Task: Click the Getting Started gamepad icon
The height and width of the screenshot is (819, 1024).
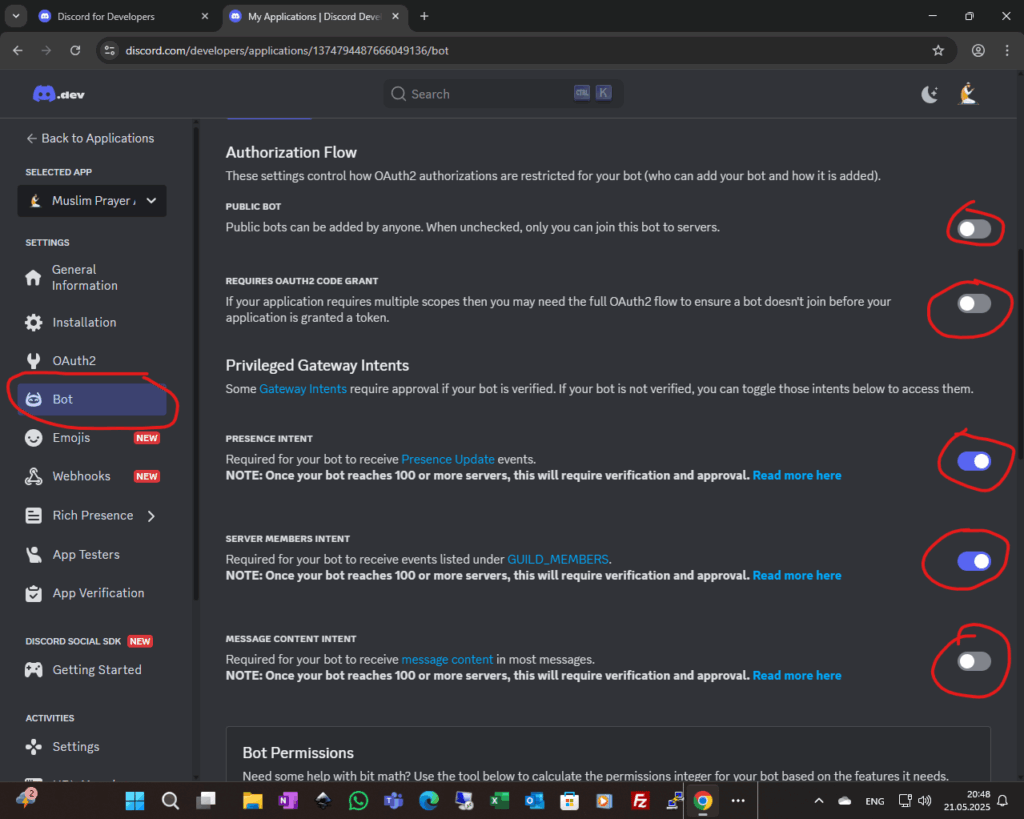Action: 33,669
